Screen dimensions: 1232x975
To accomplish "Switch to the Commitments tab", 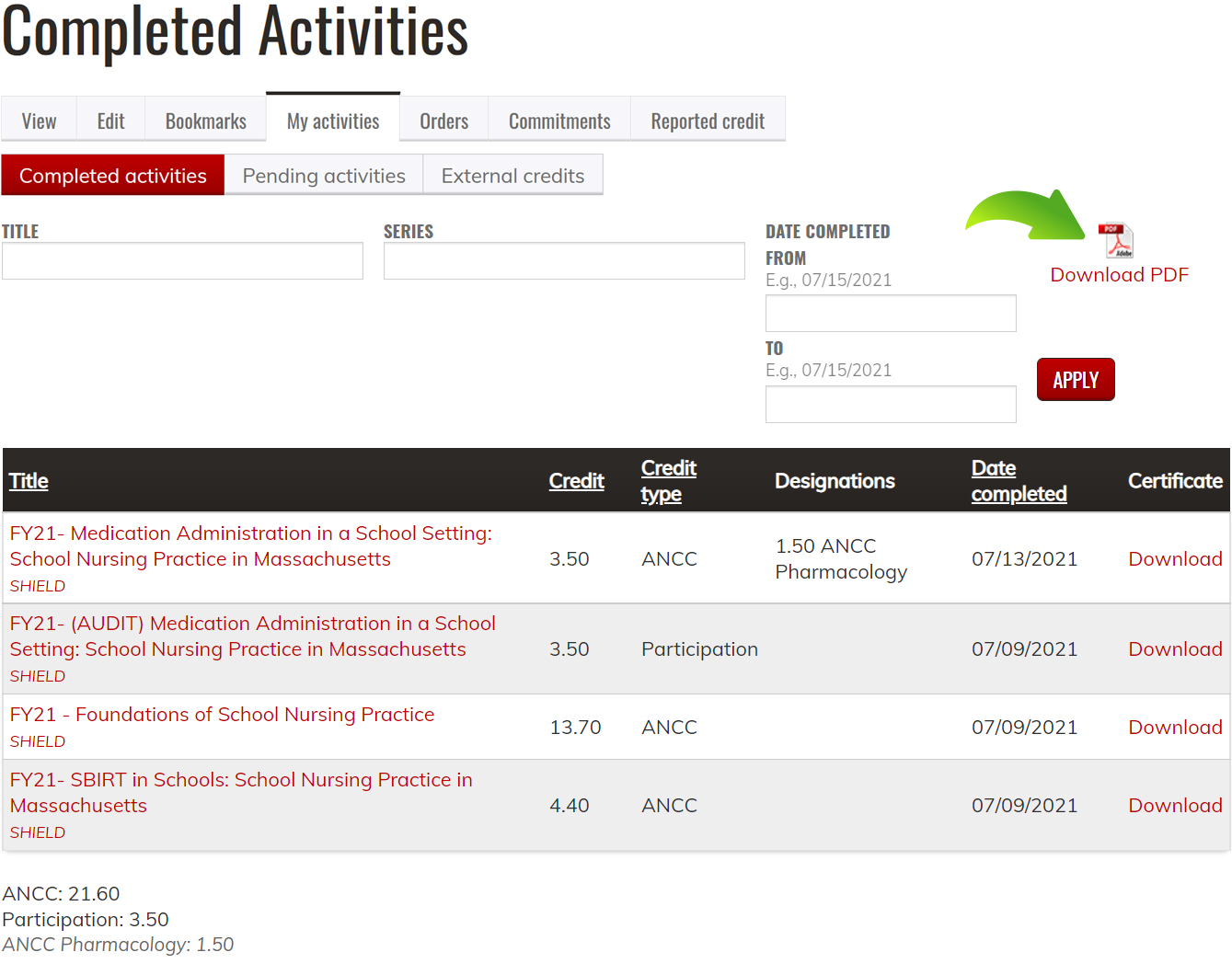I will coord(558,121).
